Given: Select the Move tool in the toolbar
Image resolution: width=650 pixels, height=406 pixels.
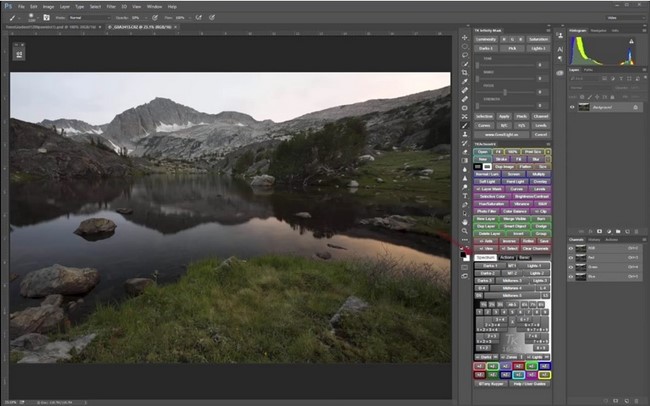Looking at the screenshot, I should pyautogui.click(x=465, y=38).
